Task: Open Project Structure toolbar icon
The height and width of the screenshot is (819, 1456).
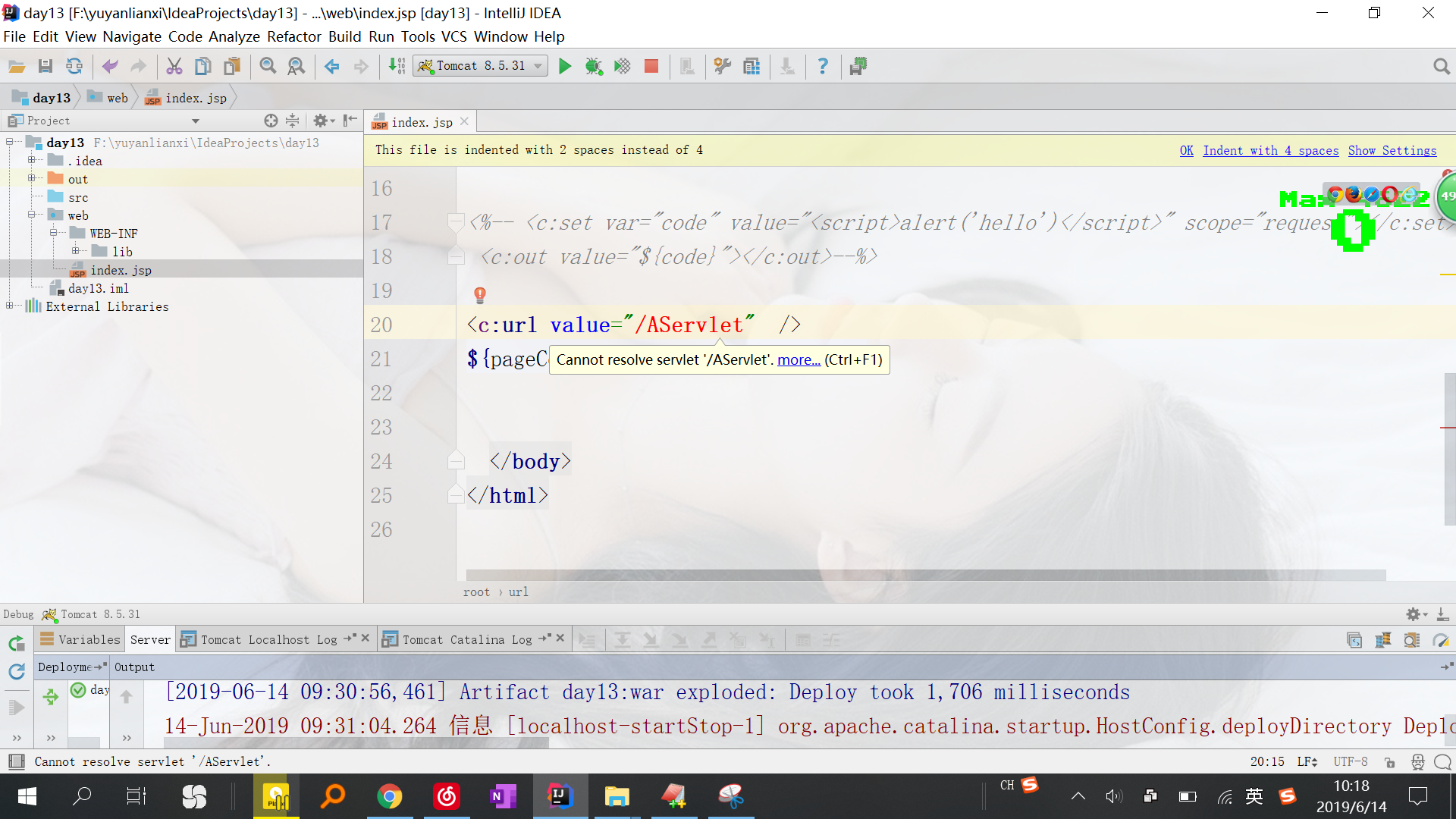Action: (752, 67)
